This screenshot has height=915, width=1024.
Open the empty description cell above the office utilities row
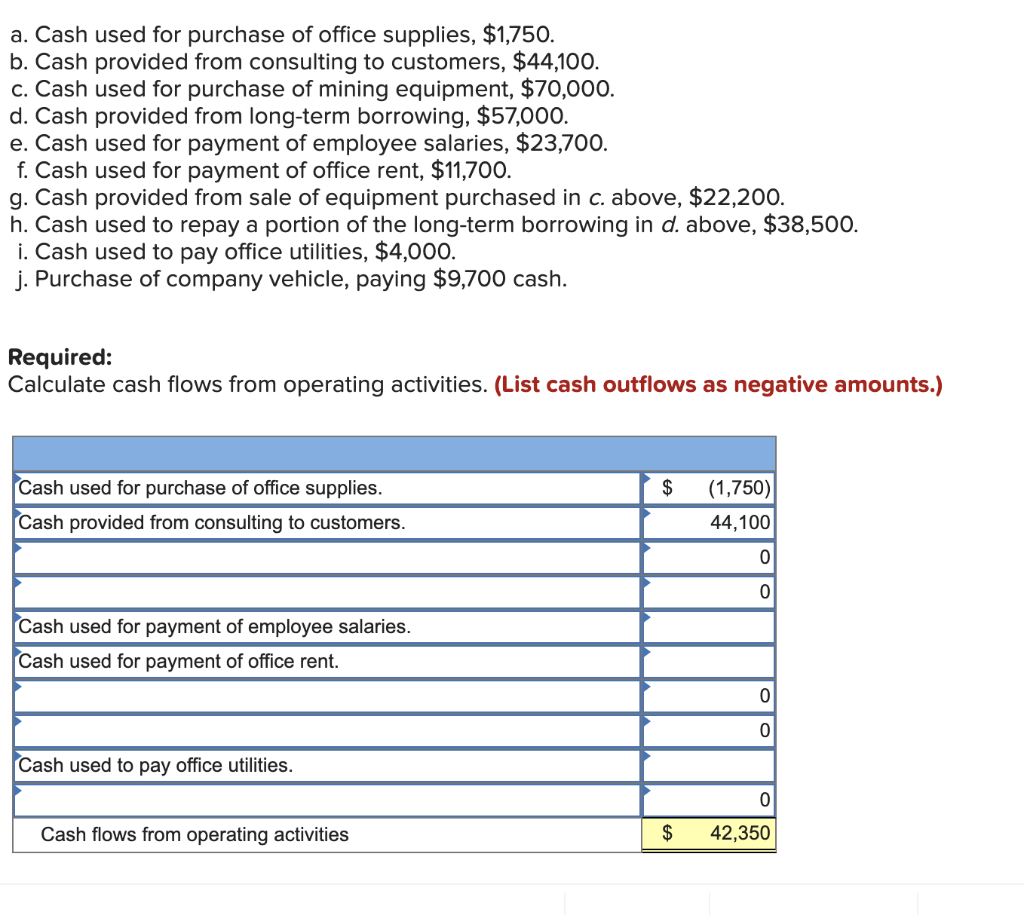click(327, 731)
